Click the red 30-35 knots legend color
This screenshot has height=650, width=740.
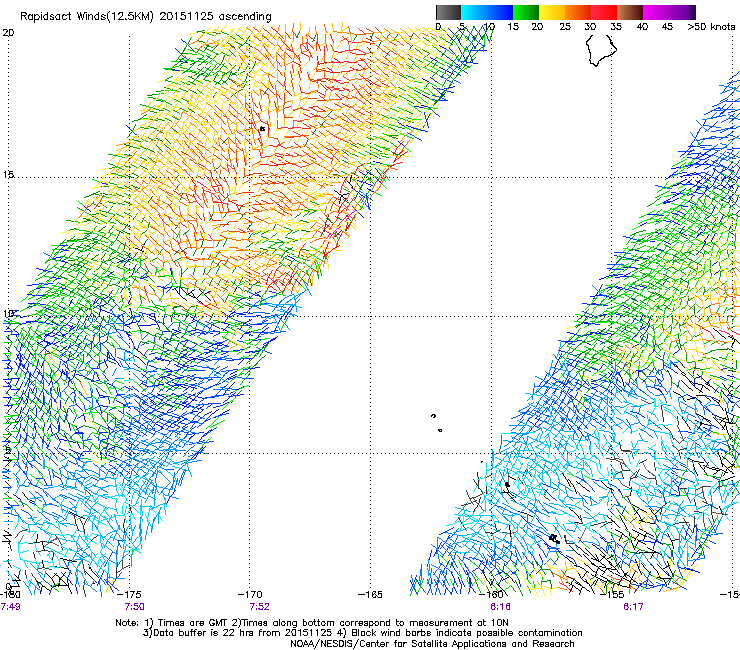[x=604, y=12]
